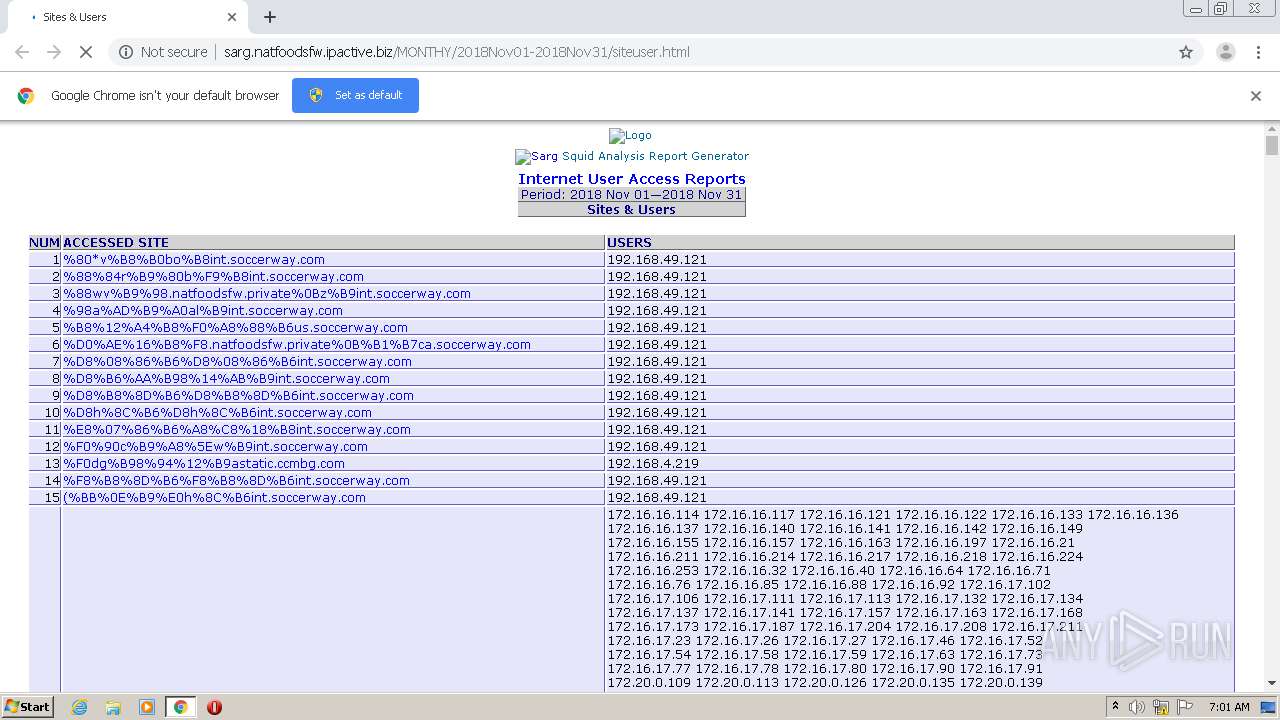The image size is (1280, 720).
Task: Open the media player taskbar icon
Action: [x=147, y=707]
